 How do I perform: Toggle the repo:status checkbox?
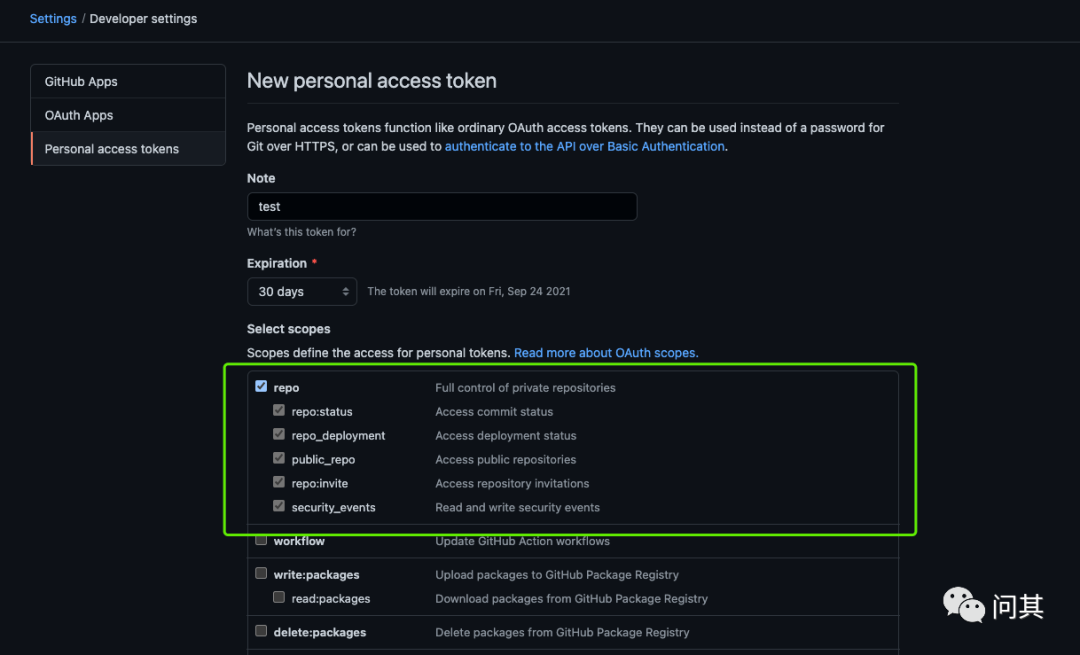[279, 411]
